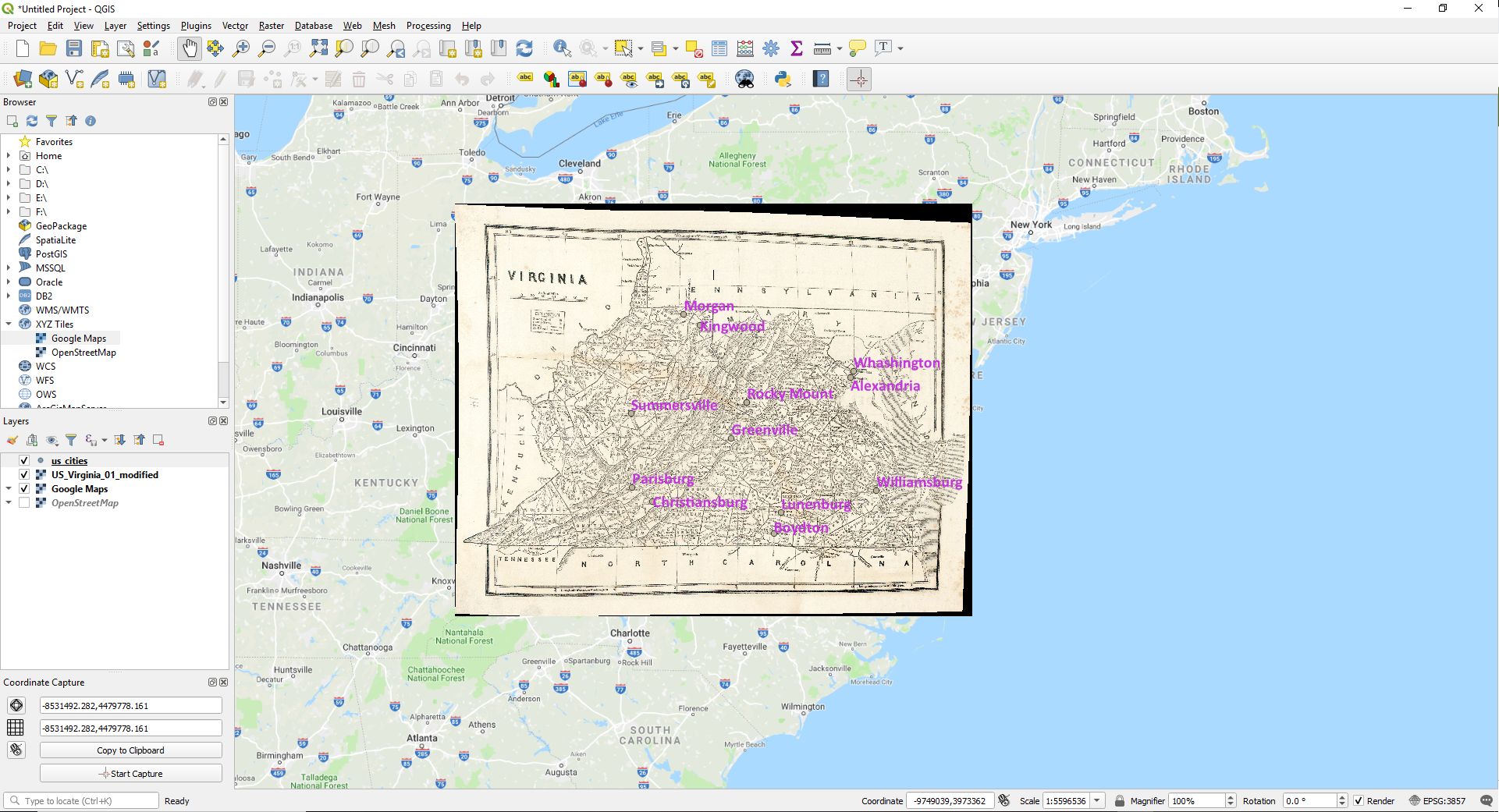Open the Text Annotation dropdown arrow
This screenshot has width=1499, height=812.
[900, 48]
